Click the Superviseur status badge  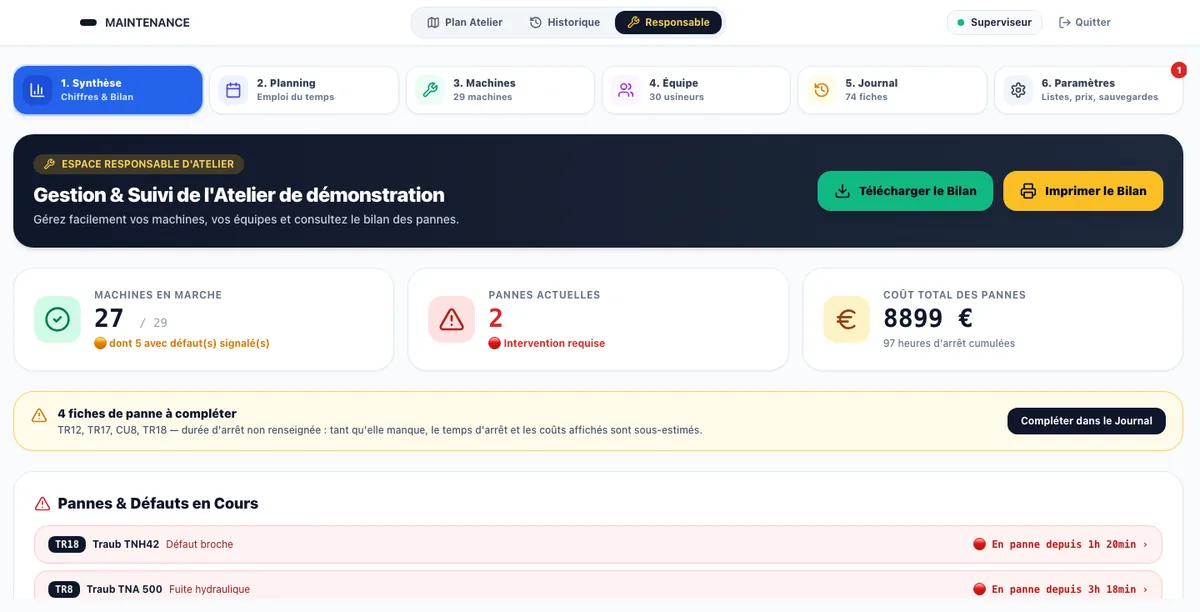coord(995,22)
